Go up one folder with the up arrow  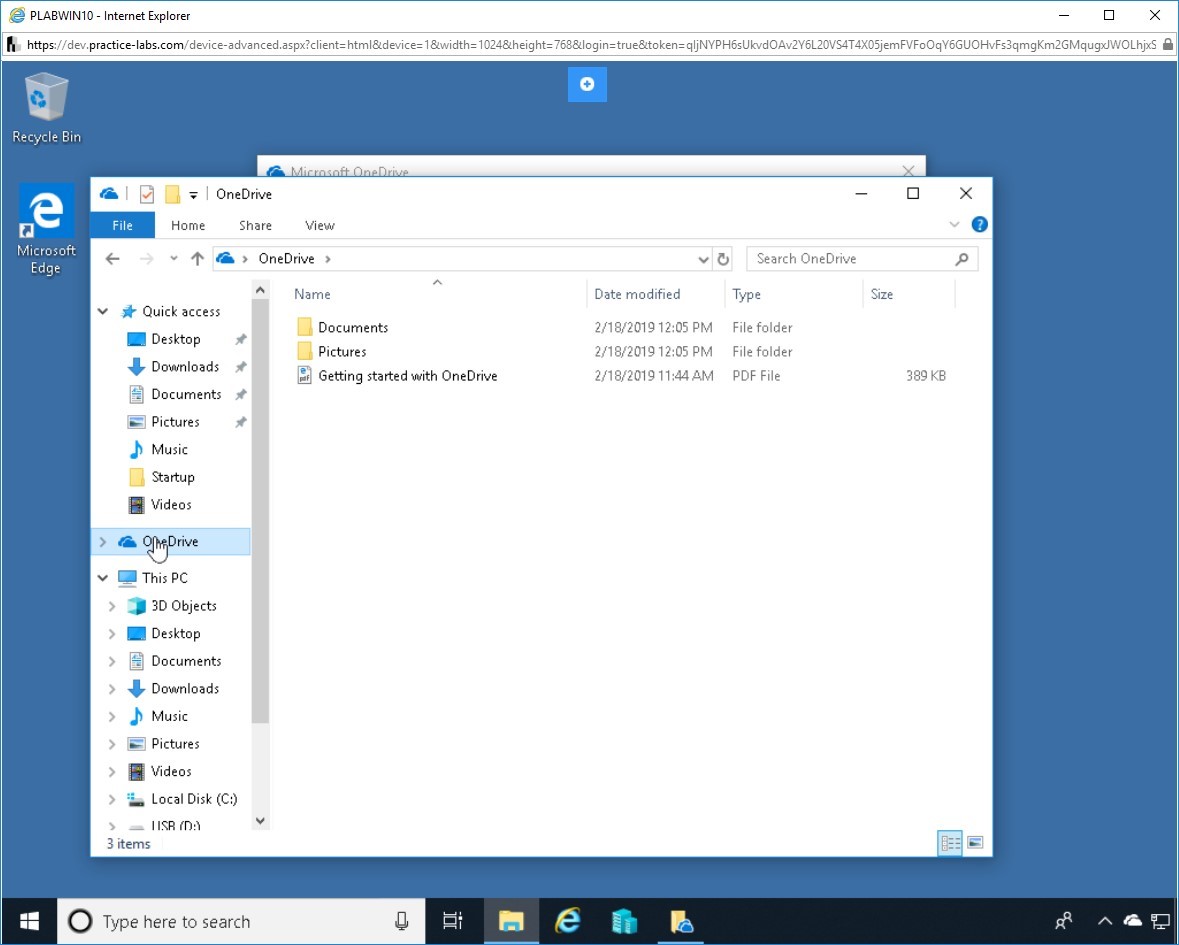197,259
